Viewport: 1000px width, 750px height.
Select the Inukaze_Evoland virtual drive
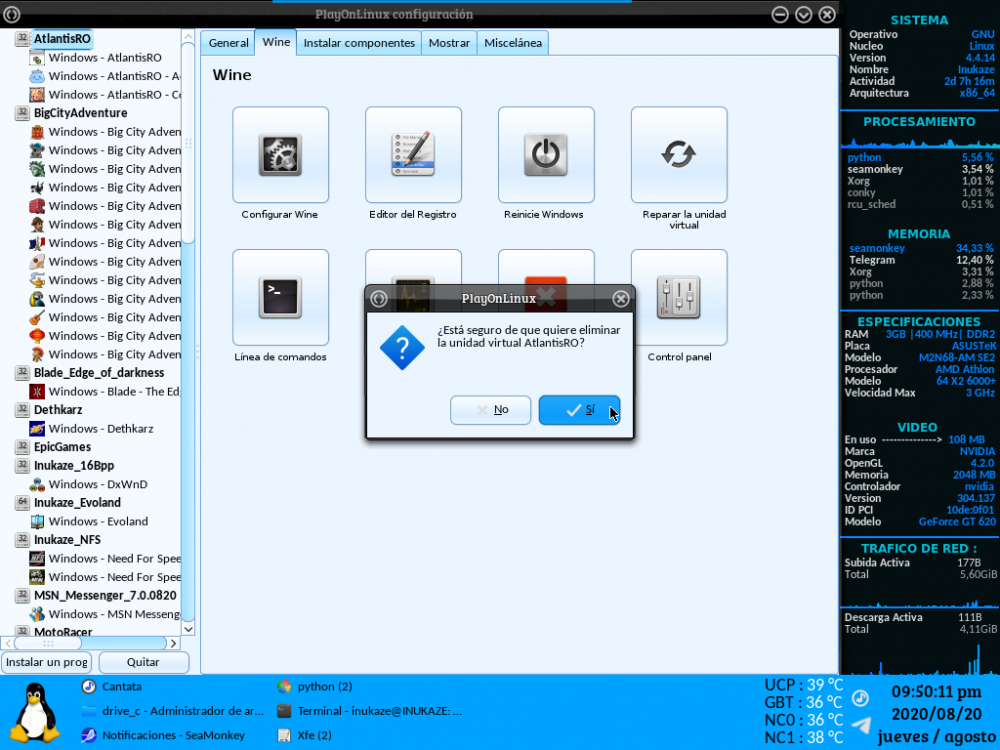77,502
